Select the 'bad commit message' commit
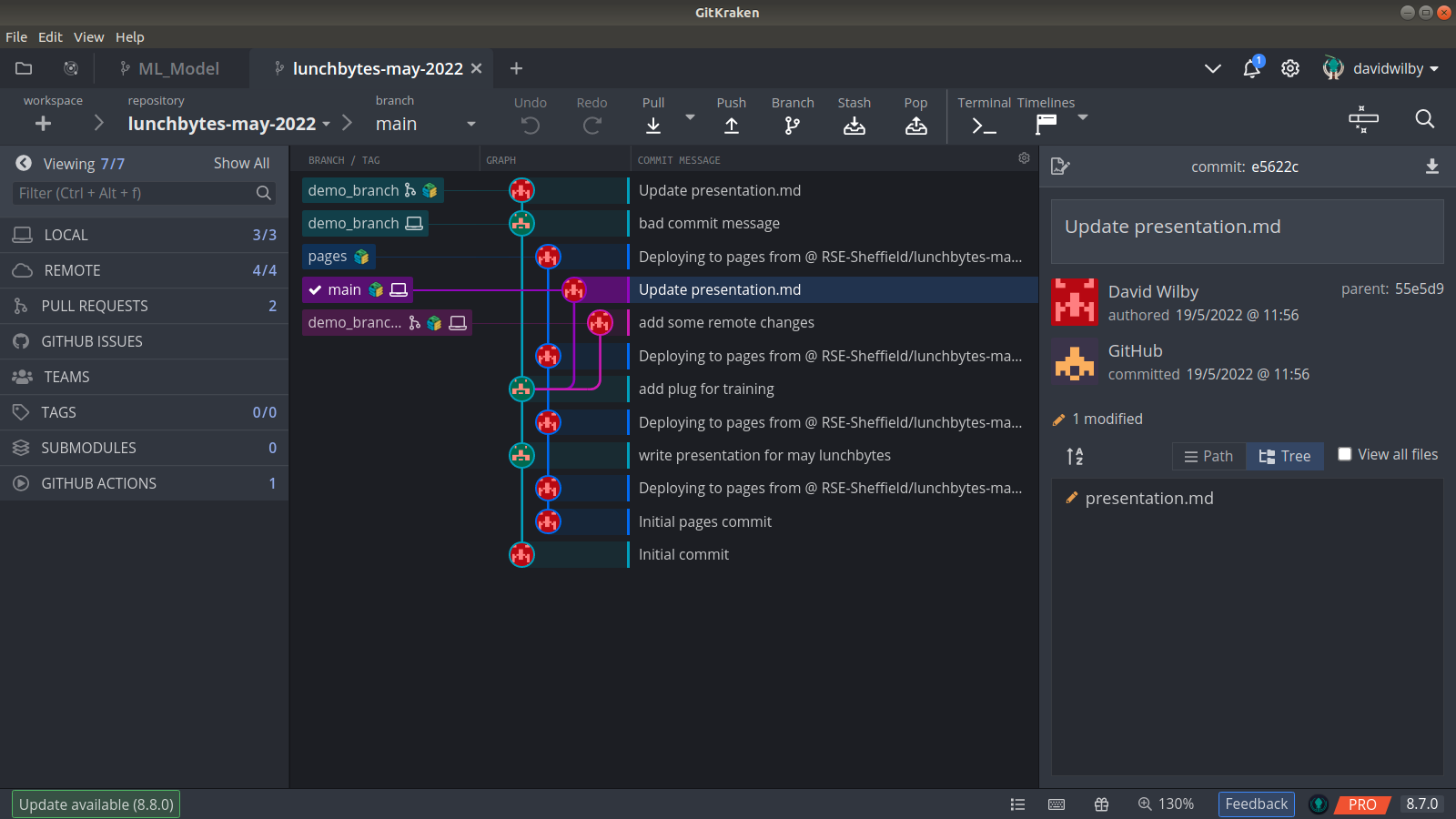Screen dimensions: 1456x819 709,223
